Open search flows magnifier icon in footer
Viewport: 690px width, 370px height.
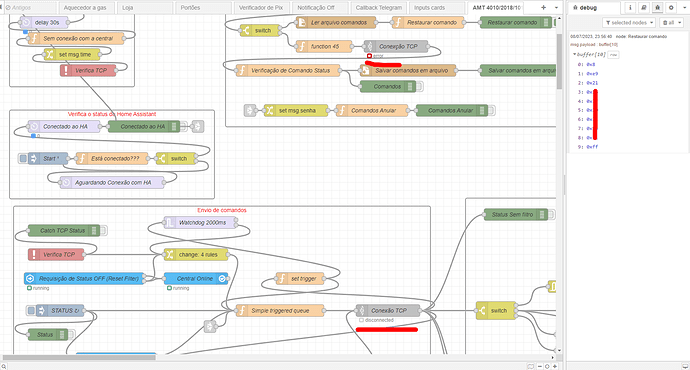4,366
